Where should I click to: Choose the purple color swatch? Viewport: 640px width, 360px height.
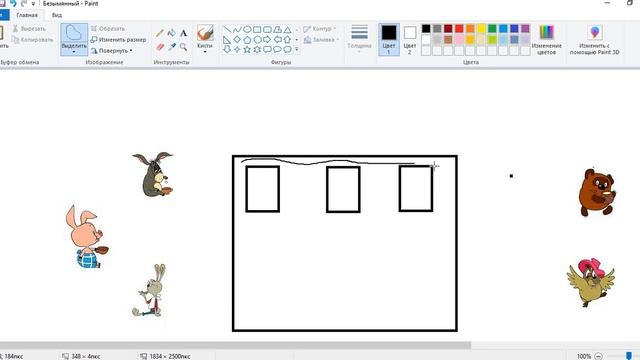point(525,29)
